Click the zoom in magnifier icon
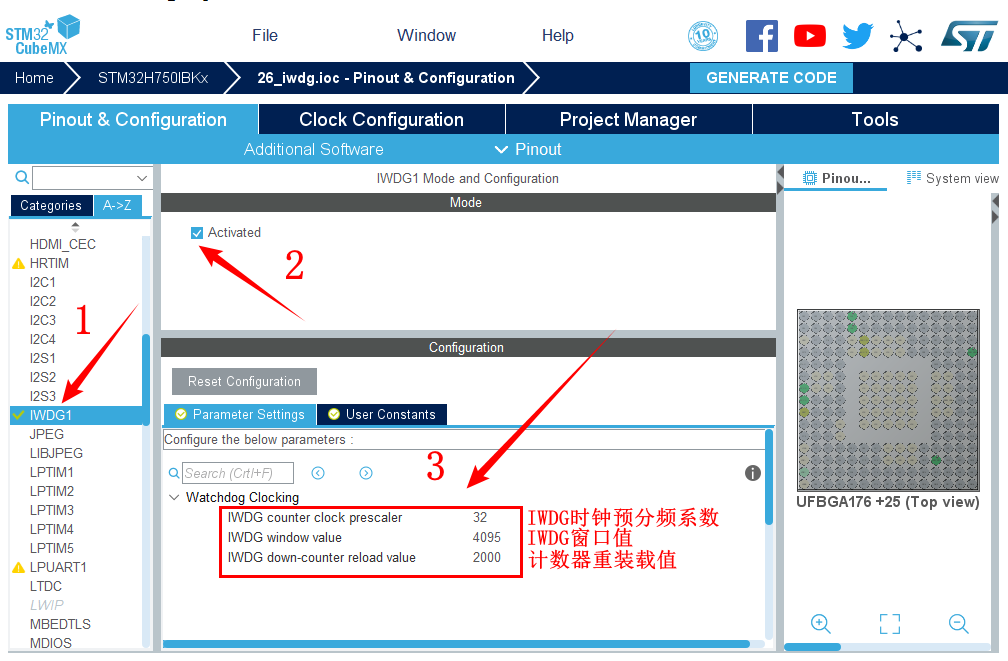 point(821,624)
